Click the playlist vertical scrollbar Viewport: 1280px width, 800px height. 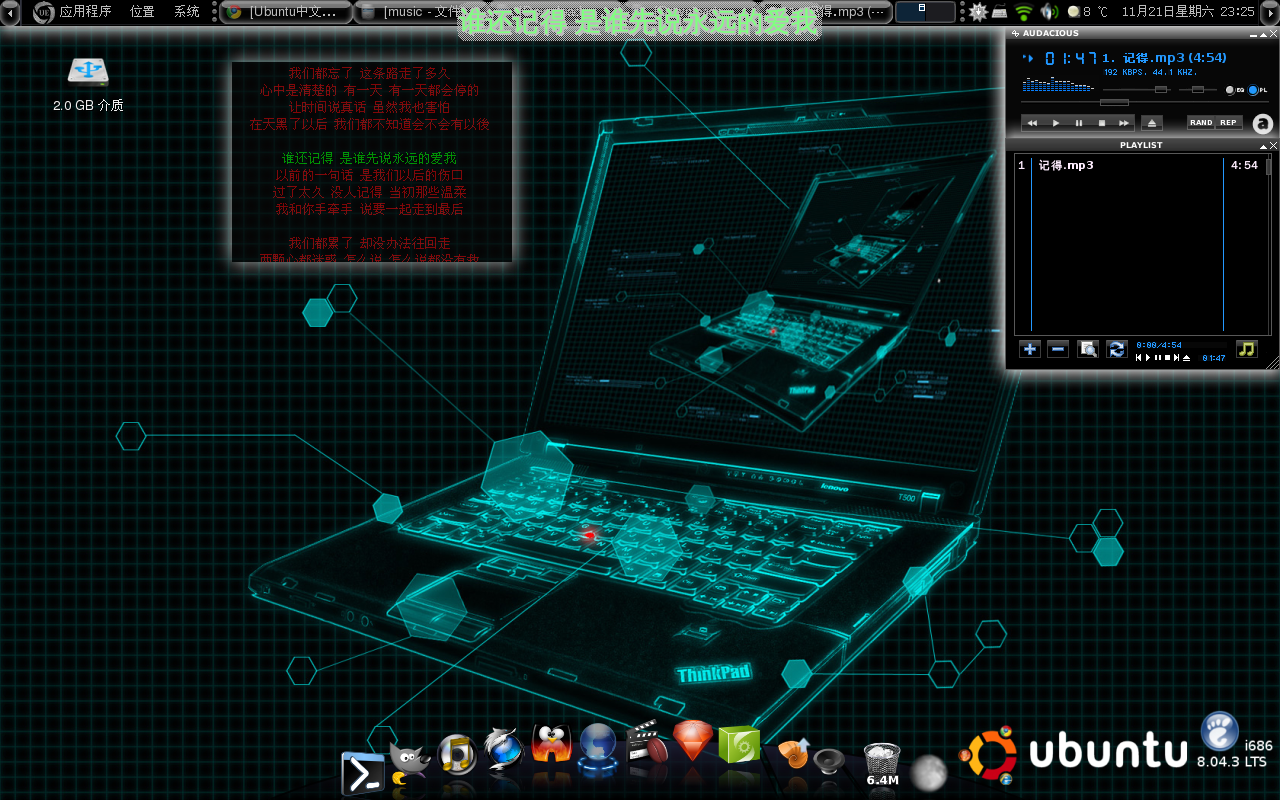pos(1269,245)
